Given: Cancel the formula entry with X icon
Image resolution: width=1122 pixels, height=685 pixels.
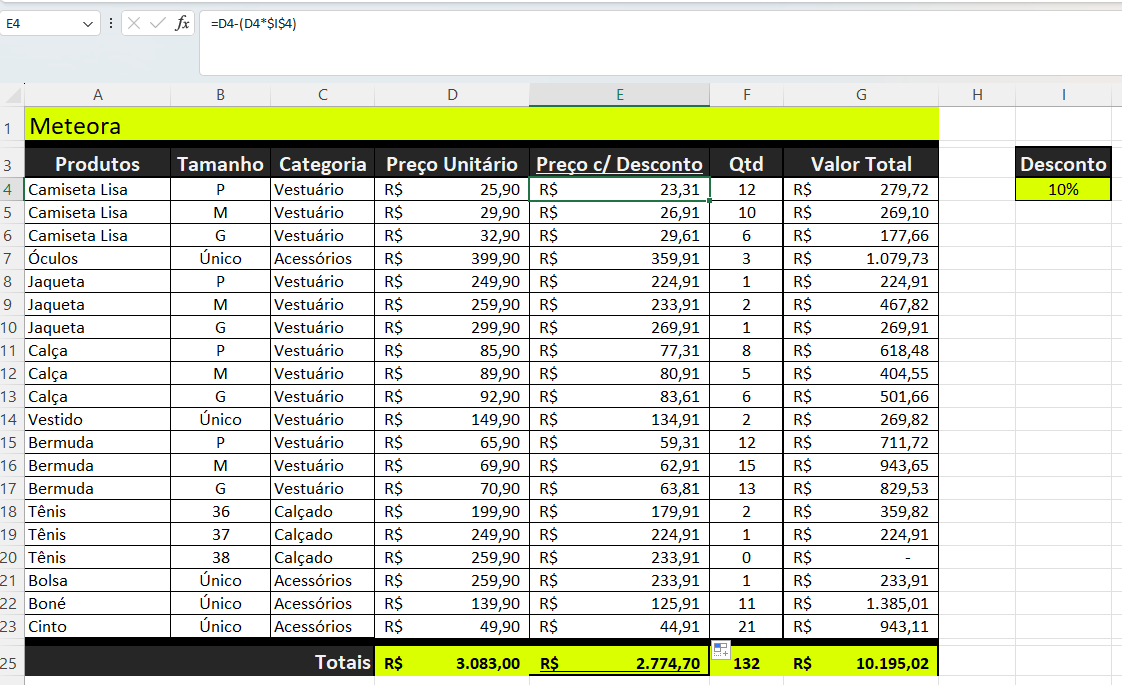Looking at the screenshot, I should [x=134, y=24].
